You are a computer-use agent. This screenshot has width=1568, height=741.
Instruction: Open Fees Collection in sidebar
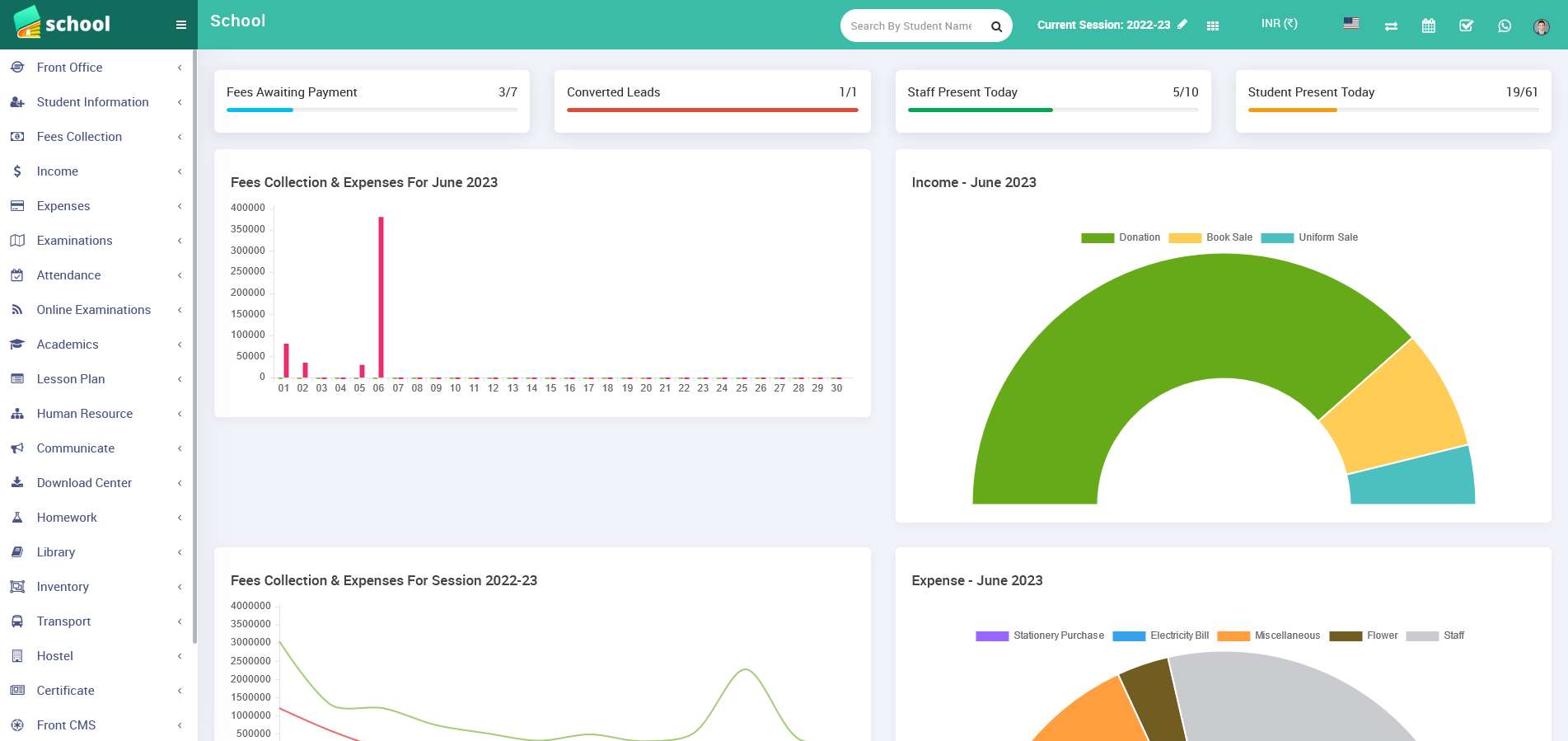click(x=79, y=137)
